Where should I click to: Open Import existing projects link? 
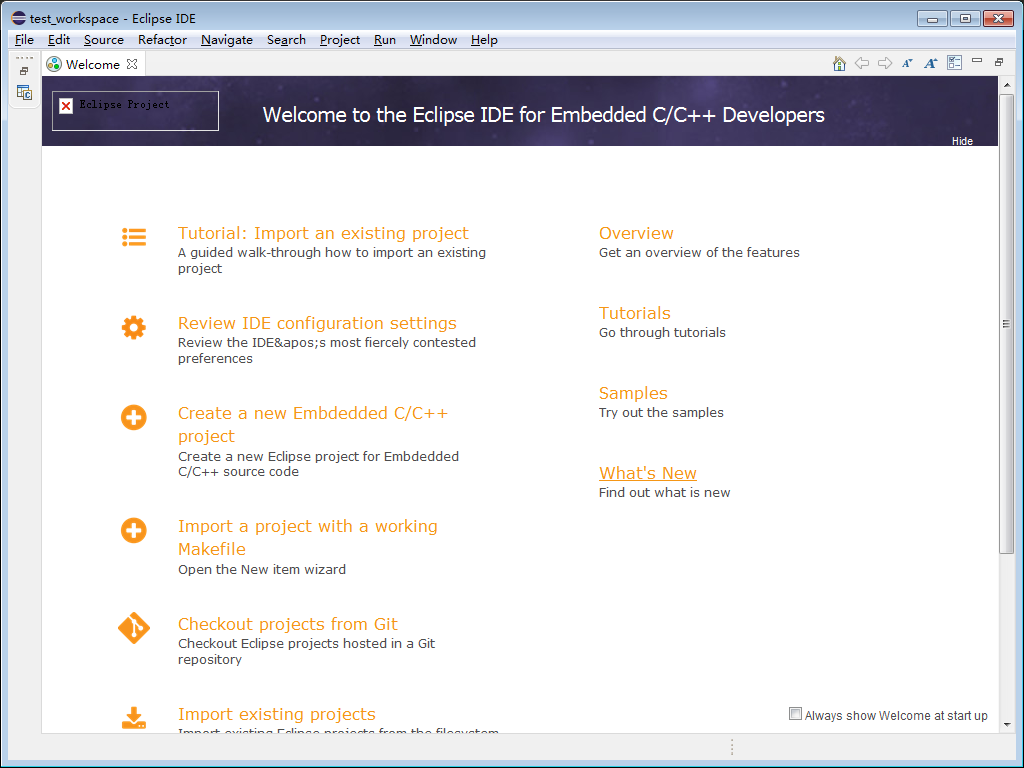[277, 714]
